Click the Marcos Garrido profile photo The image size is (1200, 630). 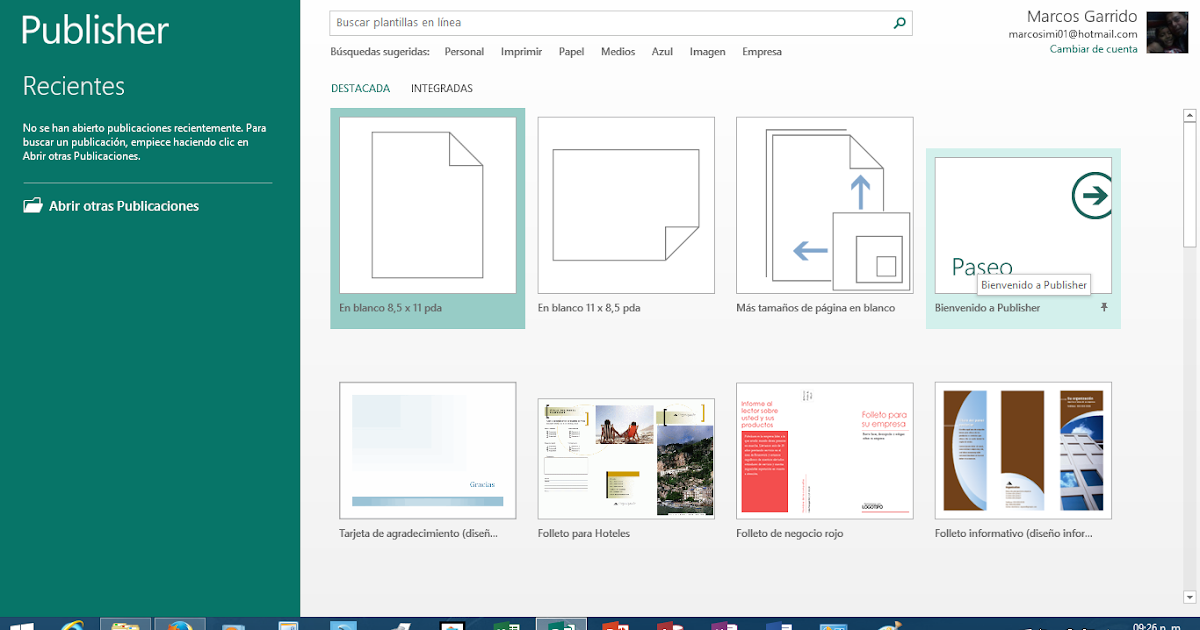tap(1167, 32)
